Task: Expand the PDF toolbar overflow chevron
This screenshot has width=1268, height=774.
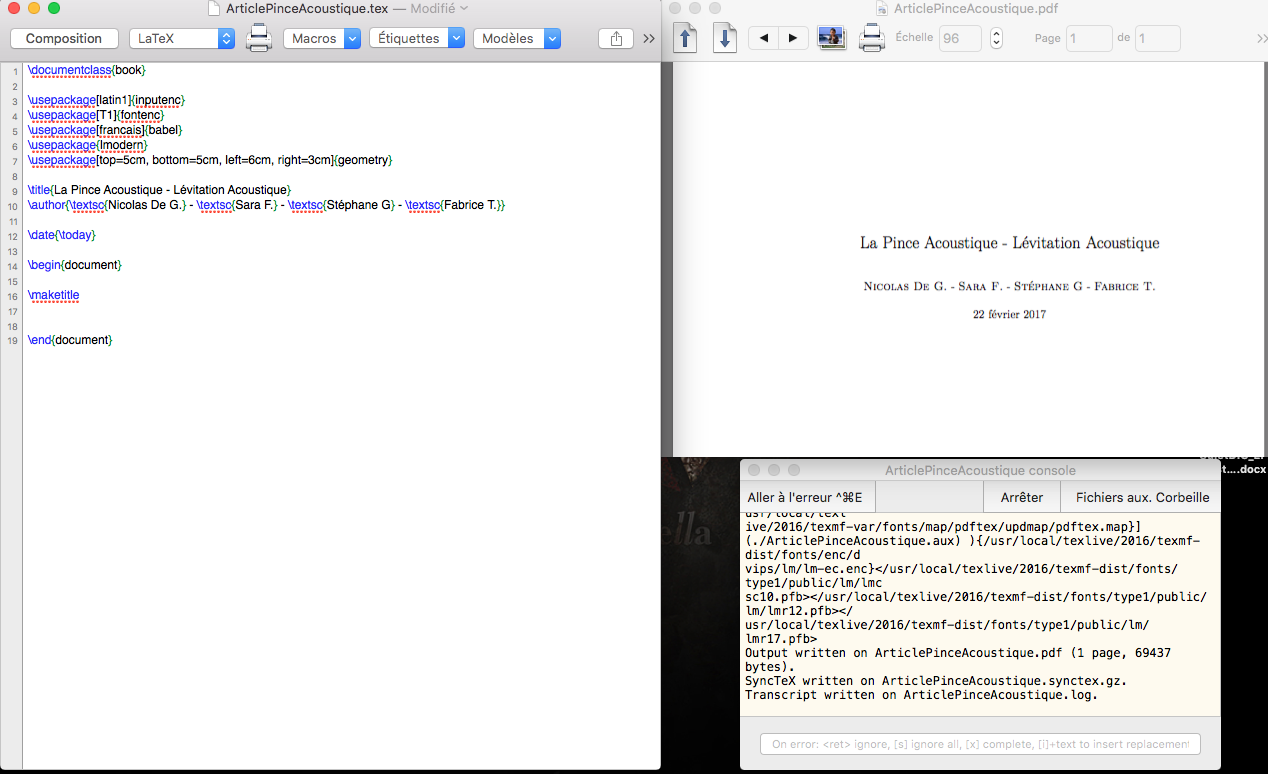Action: [x=1261, y=39]
